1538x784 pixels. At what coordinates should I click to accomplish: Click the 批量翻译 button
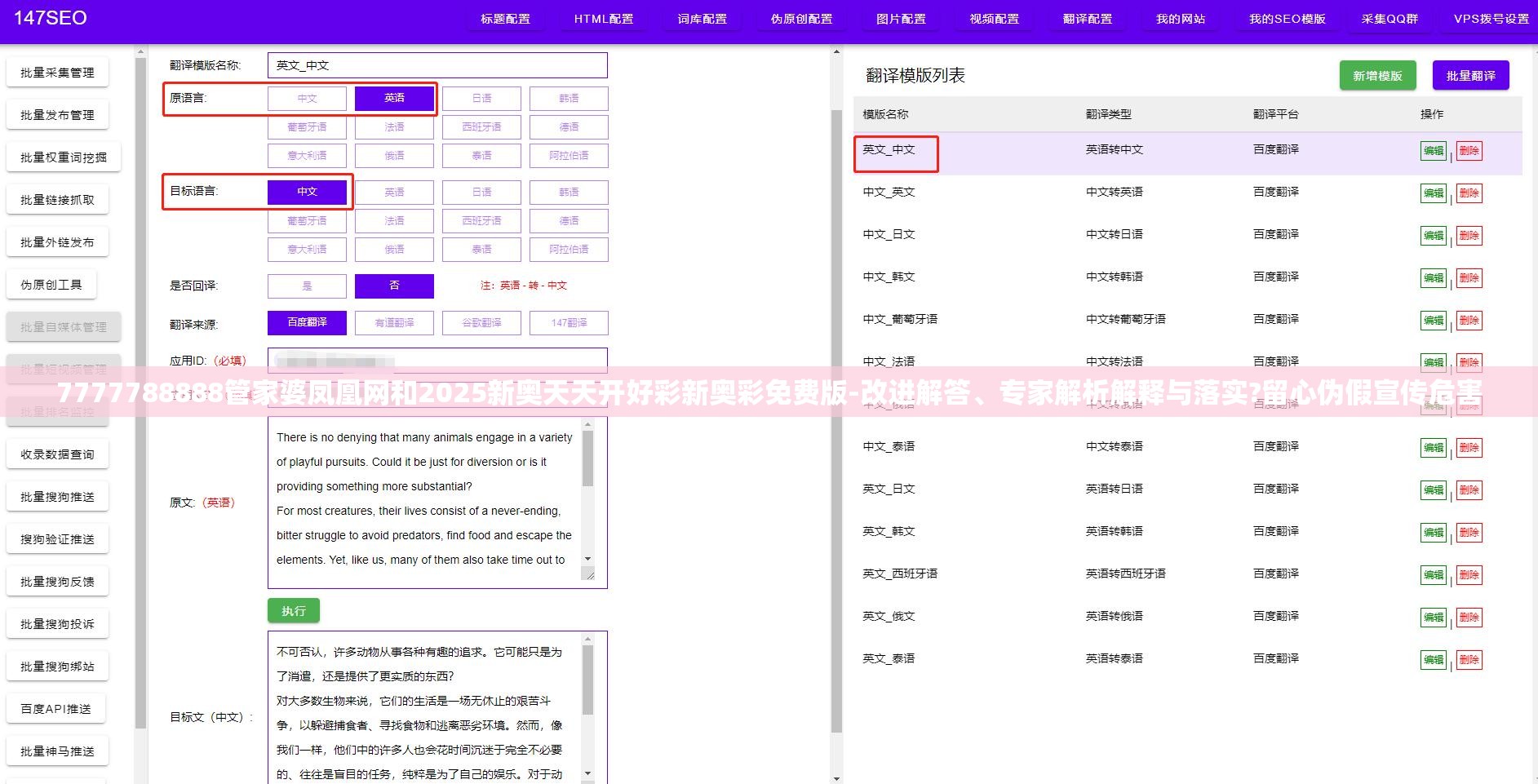[x=1471, y=76]
